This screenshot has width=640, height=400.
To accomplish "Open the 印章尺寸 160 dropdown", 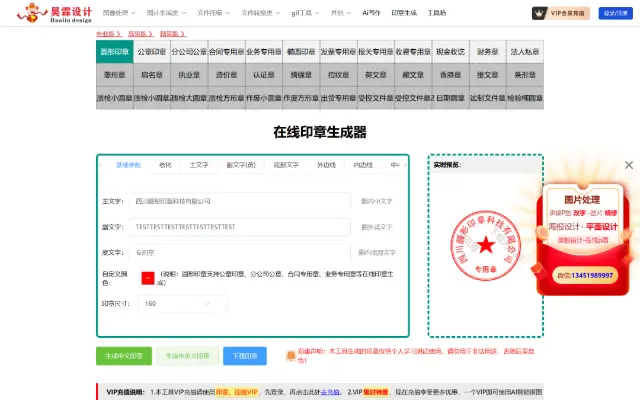I will [x=182, y=304].
